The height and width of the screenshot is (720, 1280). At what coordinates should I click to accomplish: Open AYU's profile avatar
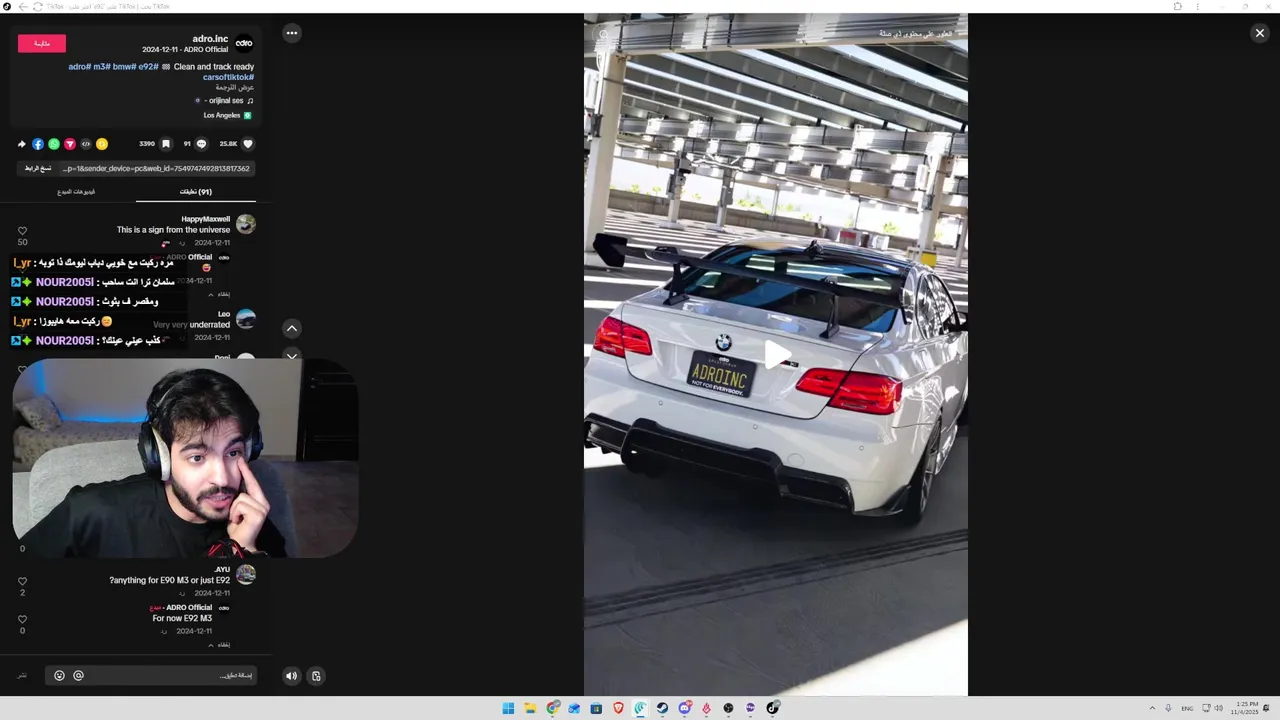(245, 575)
